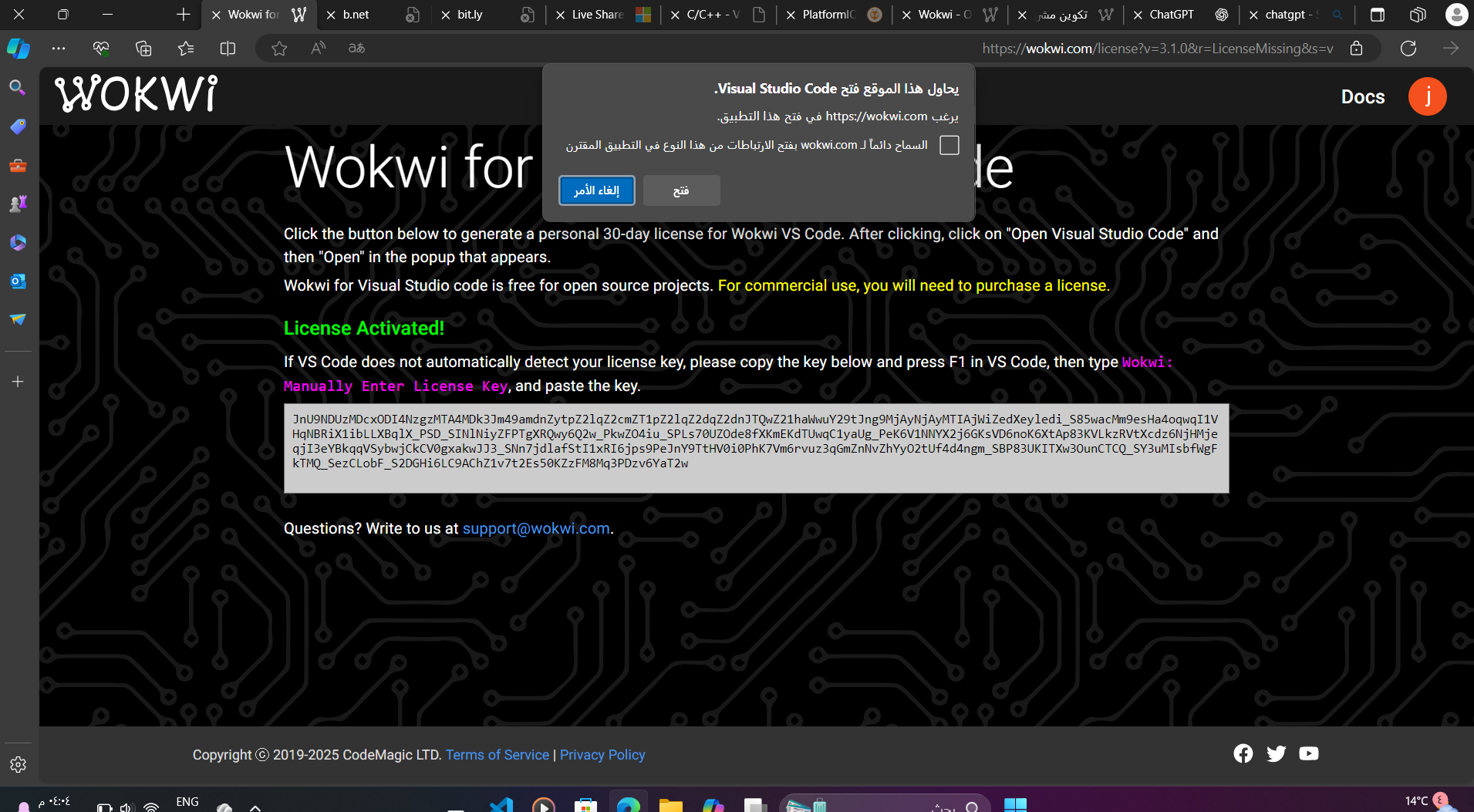Click the ENG language indicator in taskbar

coord(187,802)
